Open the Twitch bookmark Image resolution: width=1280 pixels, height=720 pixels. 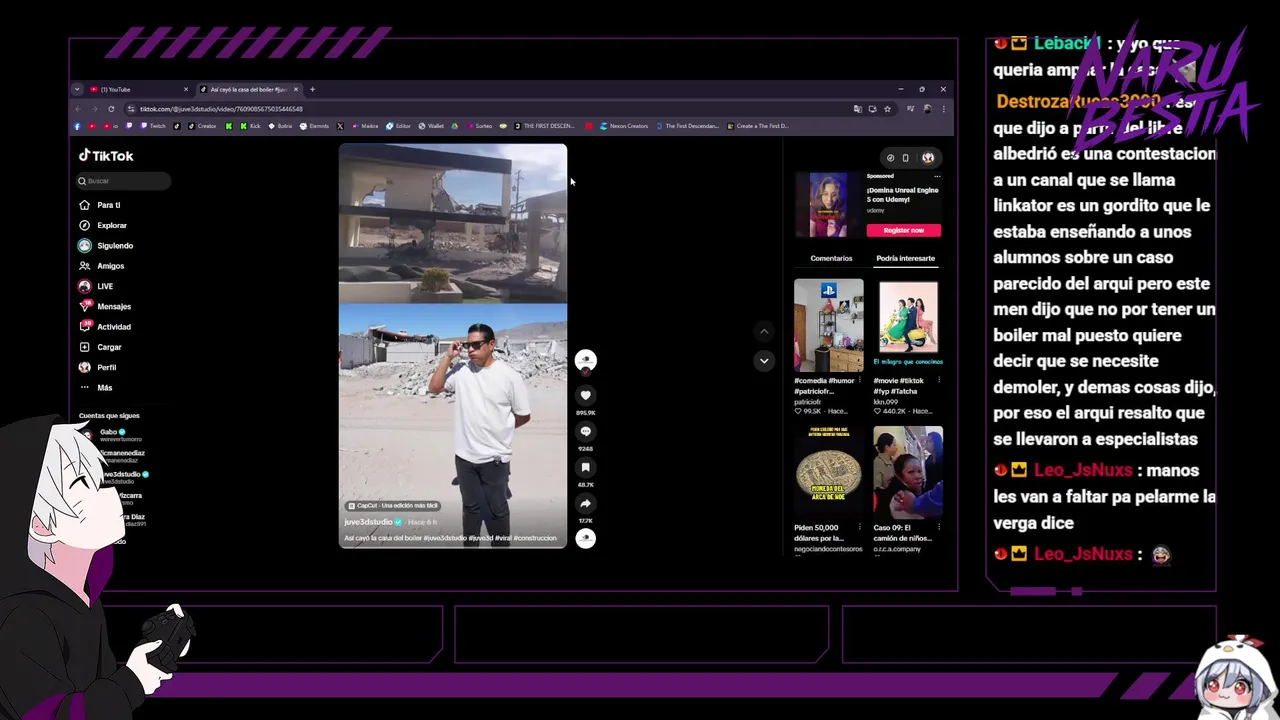point(153,126)
